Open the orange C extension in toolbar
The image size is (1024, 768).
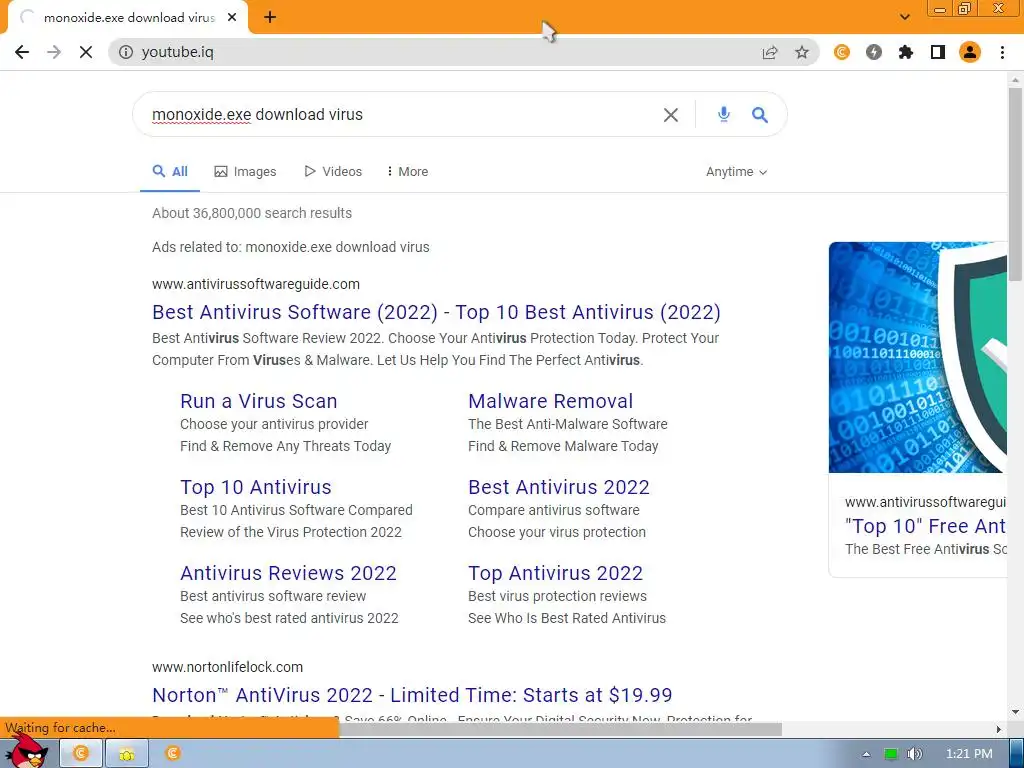point(842,52)
